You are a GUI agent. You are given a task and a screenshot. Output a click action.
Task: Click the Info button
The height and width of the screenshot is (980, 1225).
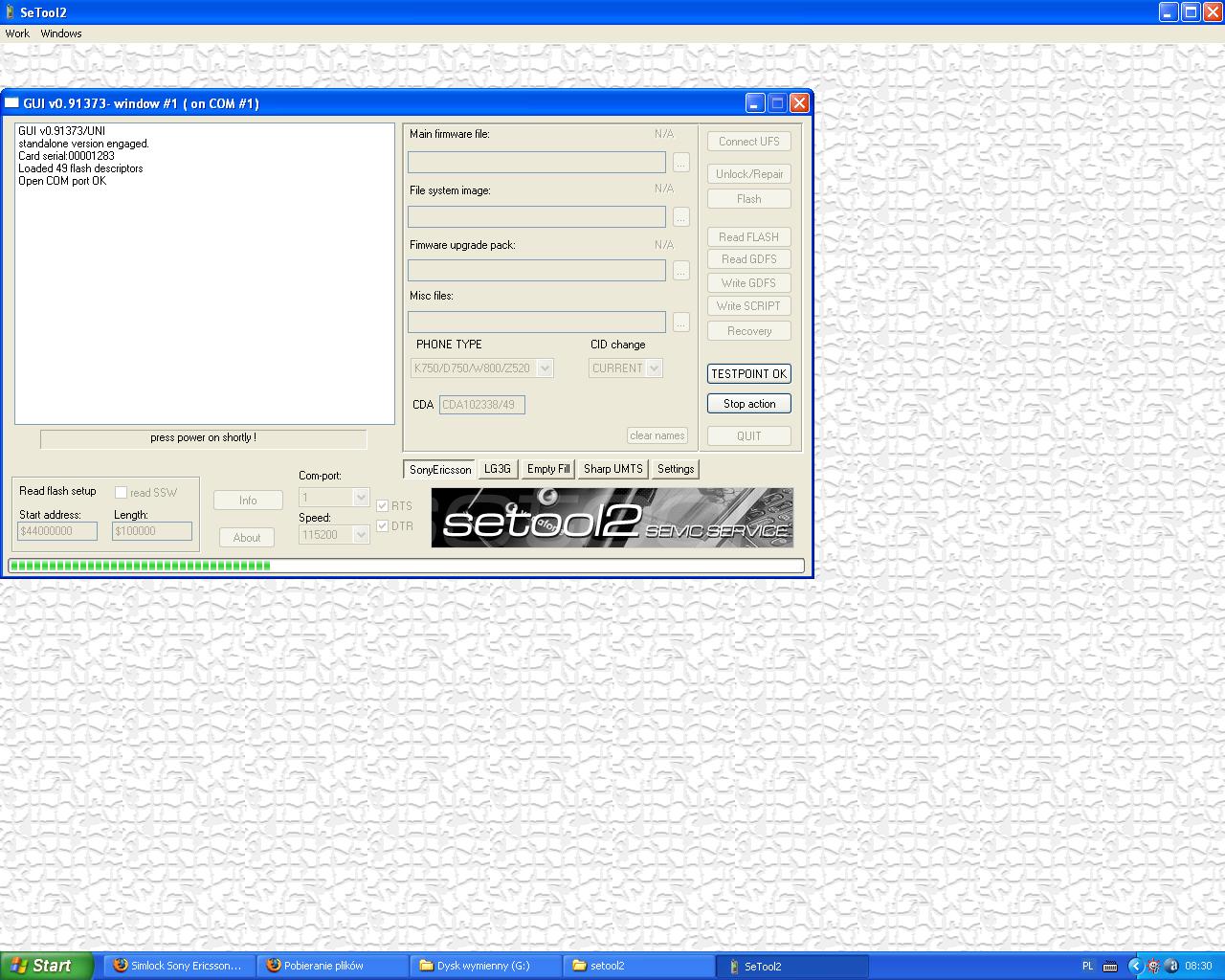coord(248,501)
